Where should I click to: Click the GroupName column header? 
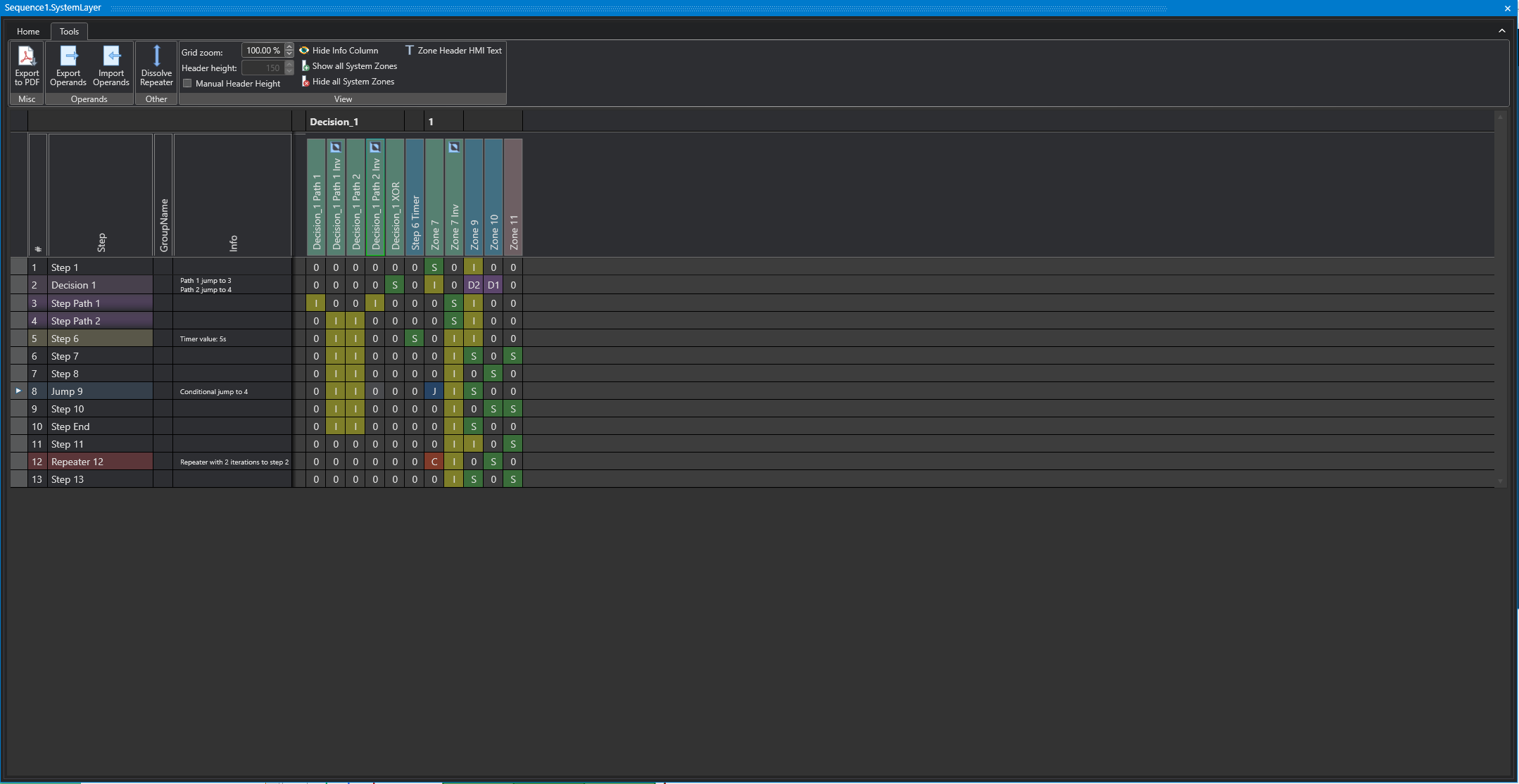163,194
